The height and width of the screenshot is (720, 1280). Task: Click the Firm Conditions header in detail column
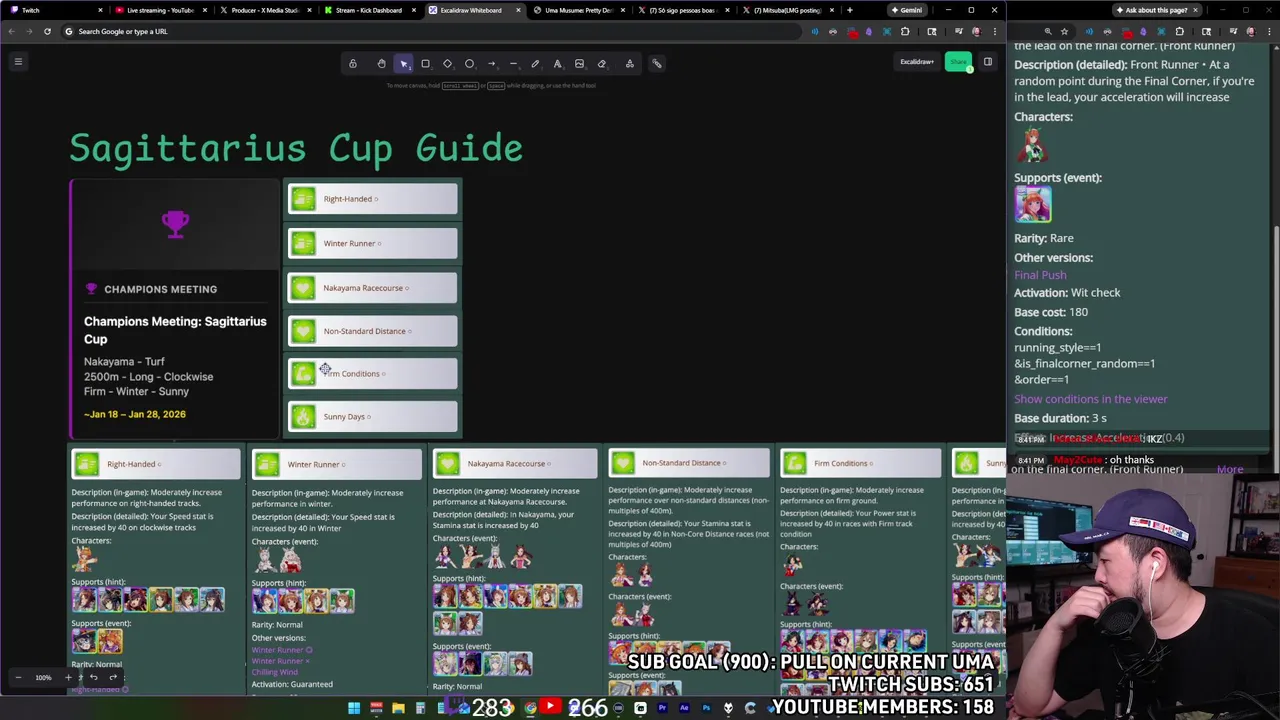tap(861, 463)
